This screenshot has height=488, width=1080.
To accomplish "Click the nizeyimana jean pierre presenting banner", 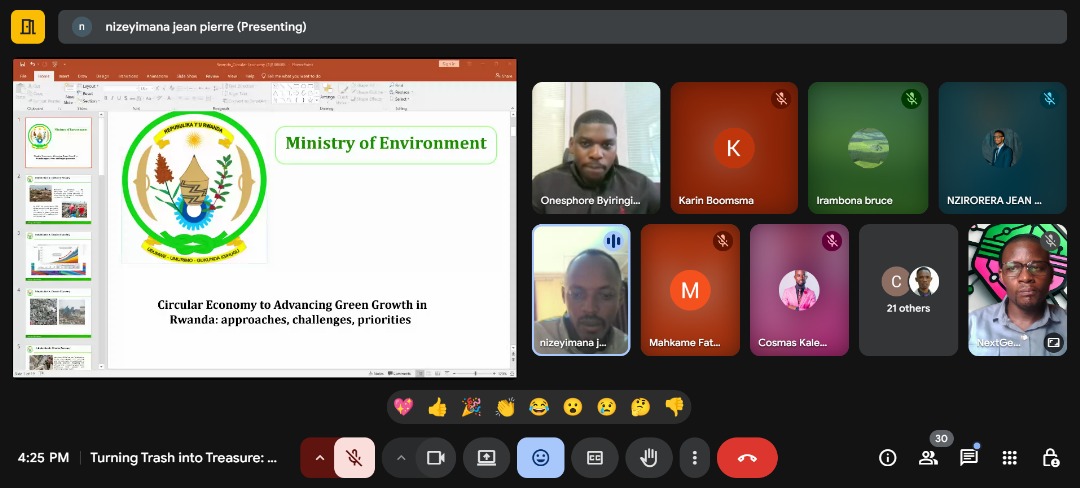I will pos(562,27).
